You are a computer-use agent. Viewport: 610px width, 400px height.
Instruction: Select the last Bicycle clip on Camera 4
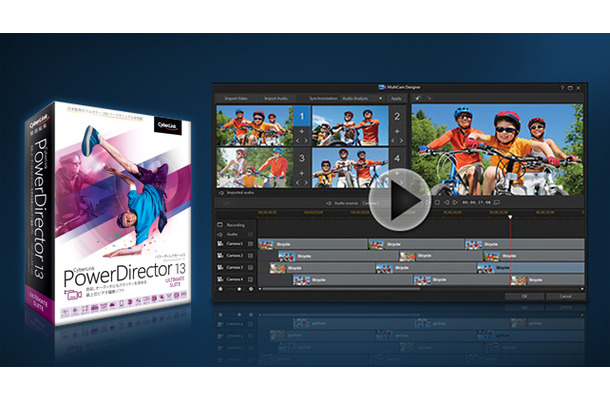(x=547, y=280)
